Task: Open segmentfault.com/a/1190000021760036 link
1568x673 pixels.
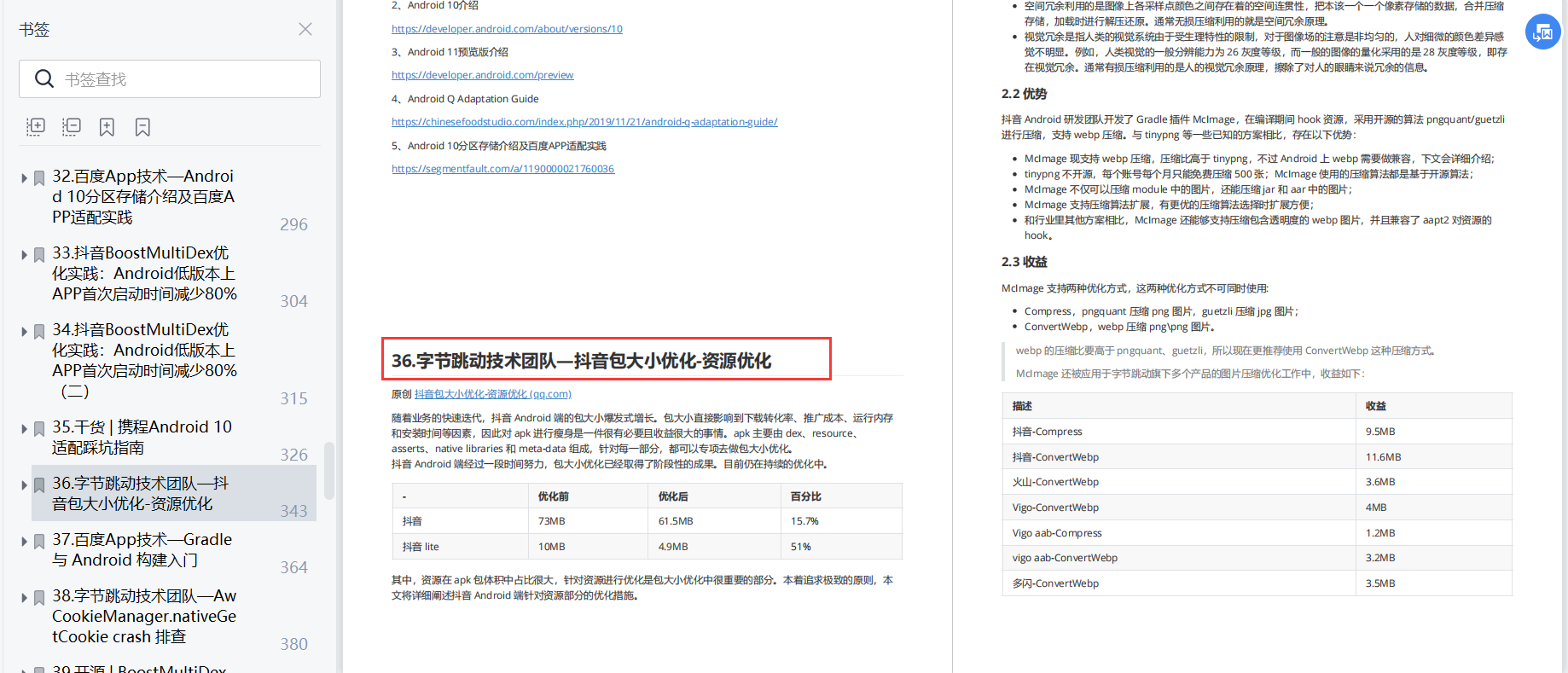Action: 502,169
